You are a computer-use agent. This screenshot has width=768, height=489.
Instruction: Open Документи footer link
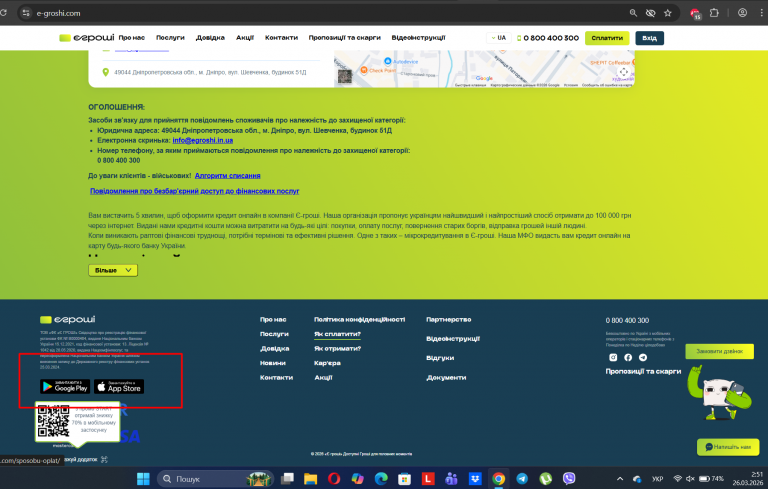point(446,378)
